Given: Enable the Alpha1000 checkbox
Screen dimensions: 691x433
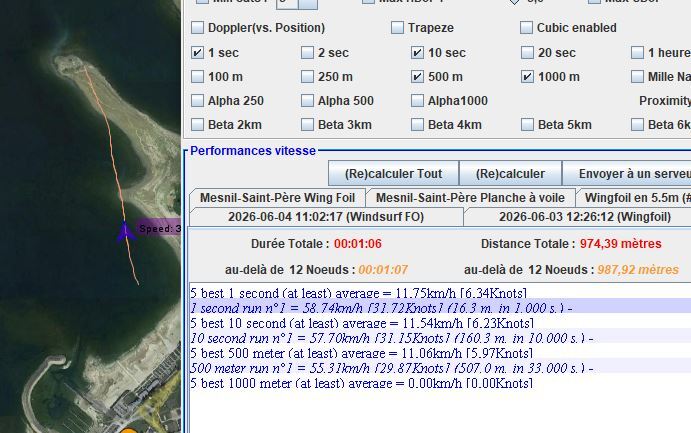Looking at the screenshot, I should [x=417, y=101].
